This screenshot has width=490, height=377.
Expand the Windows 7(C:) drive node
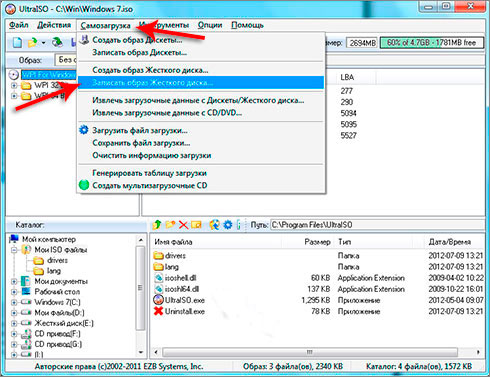tap(14, 303)
